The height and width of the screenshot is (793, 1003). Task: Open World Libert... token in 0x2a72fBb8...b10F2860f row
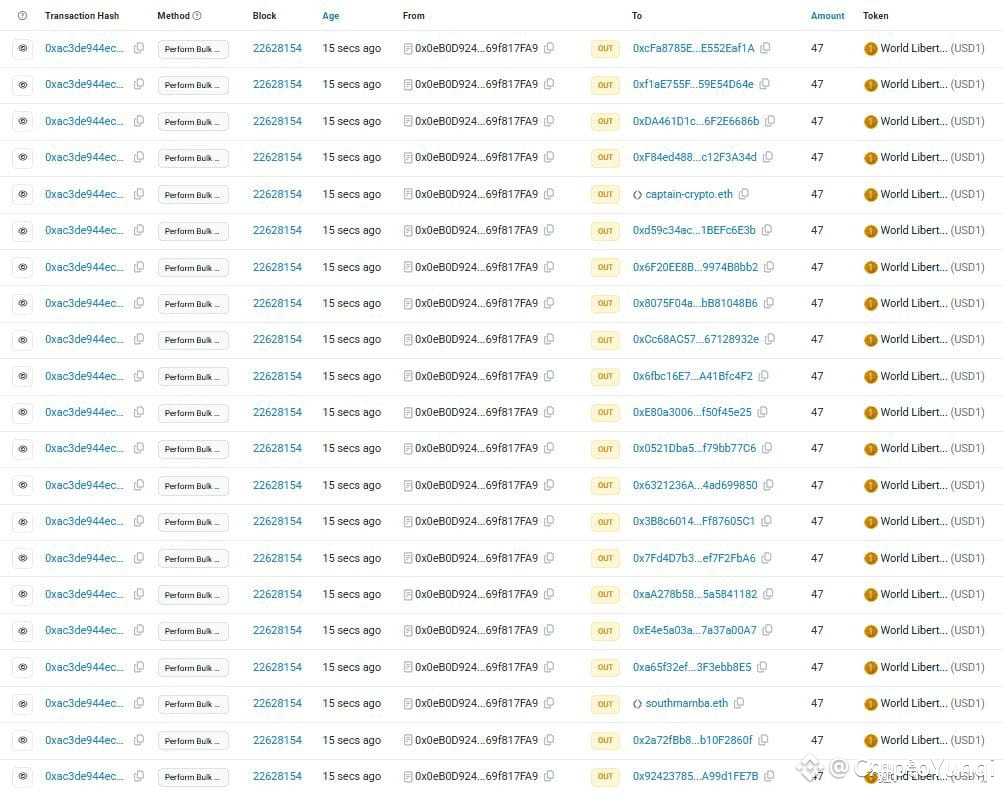click(913, 740)
